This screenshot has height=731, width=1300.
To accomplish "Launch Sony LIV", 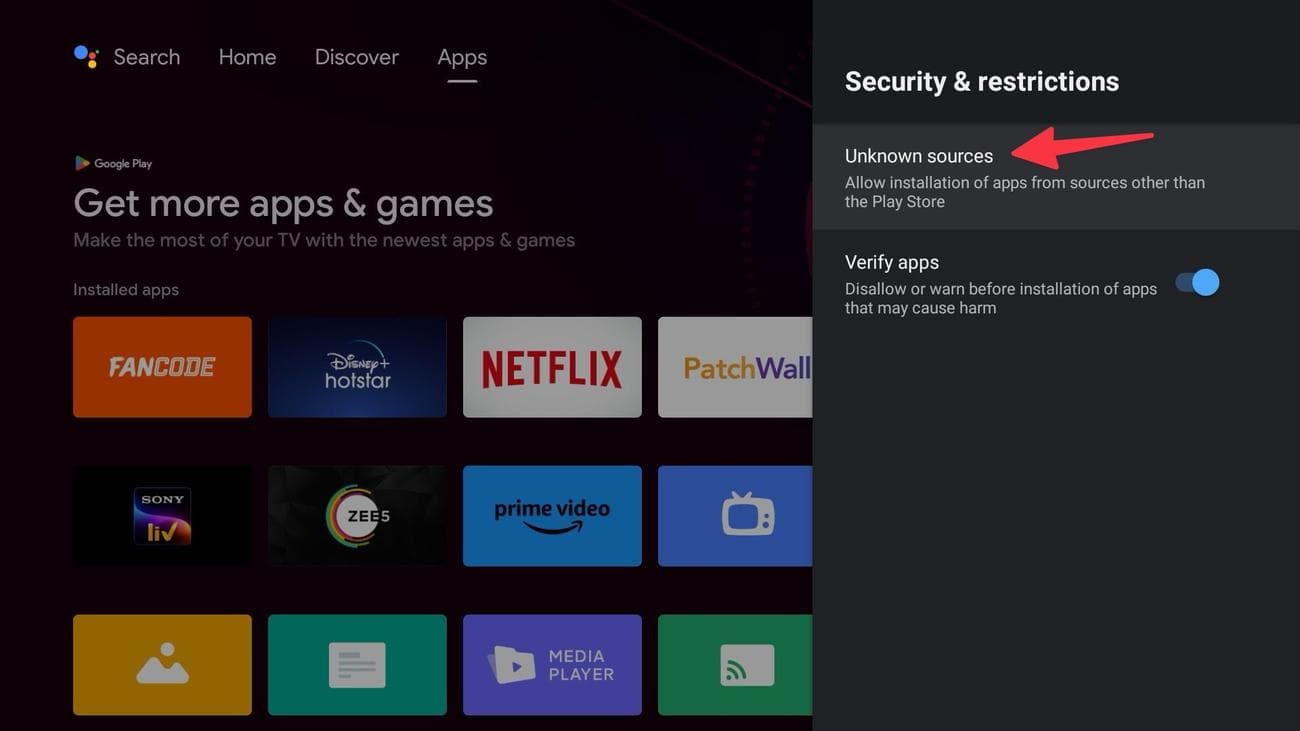I will coord(162,515).
